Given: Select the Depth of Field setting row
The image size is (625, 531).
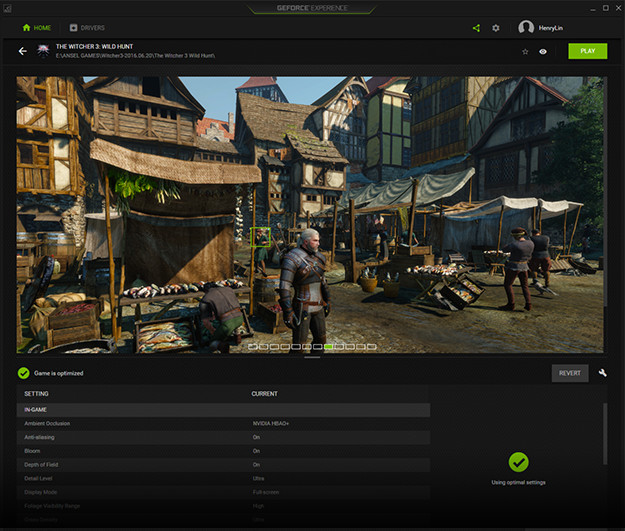Looking at the screenshot, I should pos(223,465).
